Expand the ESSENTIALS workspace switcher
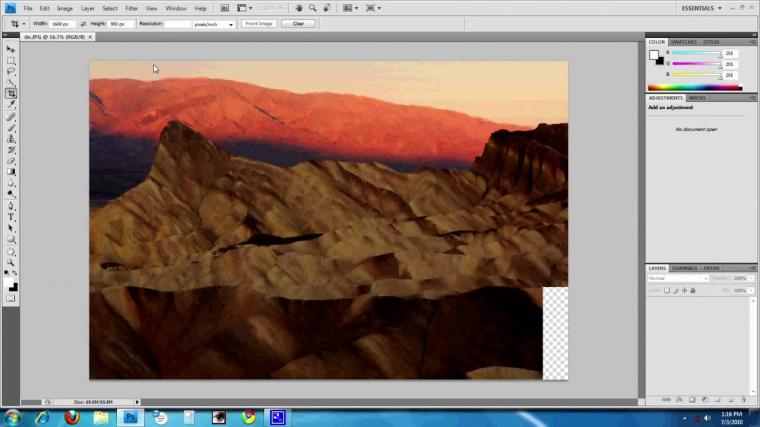 click(703, 8)
